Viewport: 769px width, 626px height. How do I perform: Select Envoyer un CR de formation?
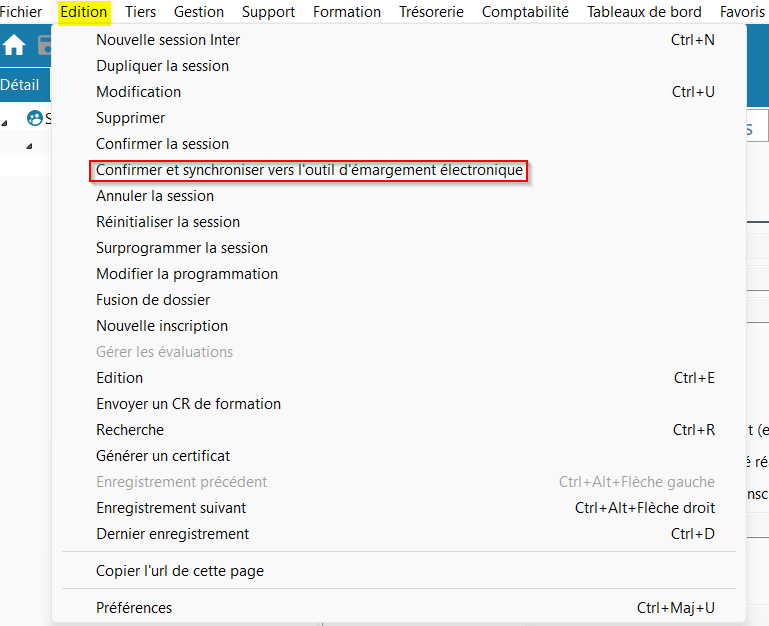tap(188, 404)
